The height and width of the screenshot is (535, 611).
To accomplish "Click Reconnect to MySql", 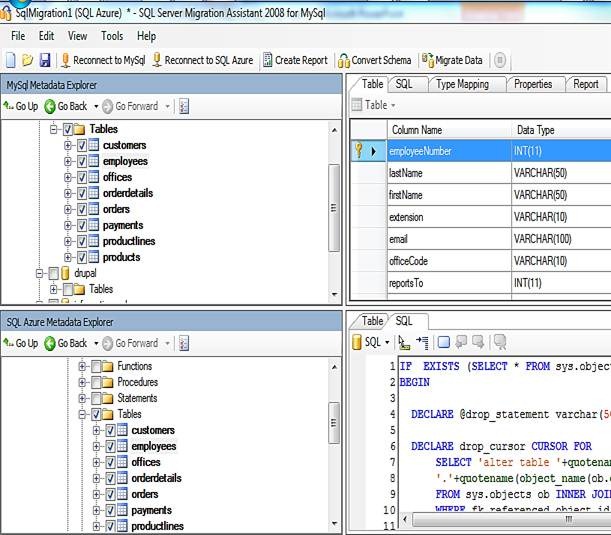I will point(103,60).
